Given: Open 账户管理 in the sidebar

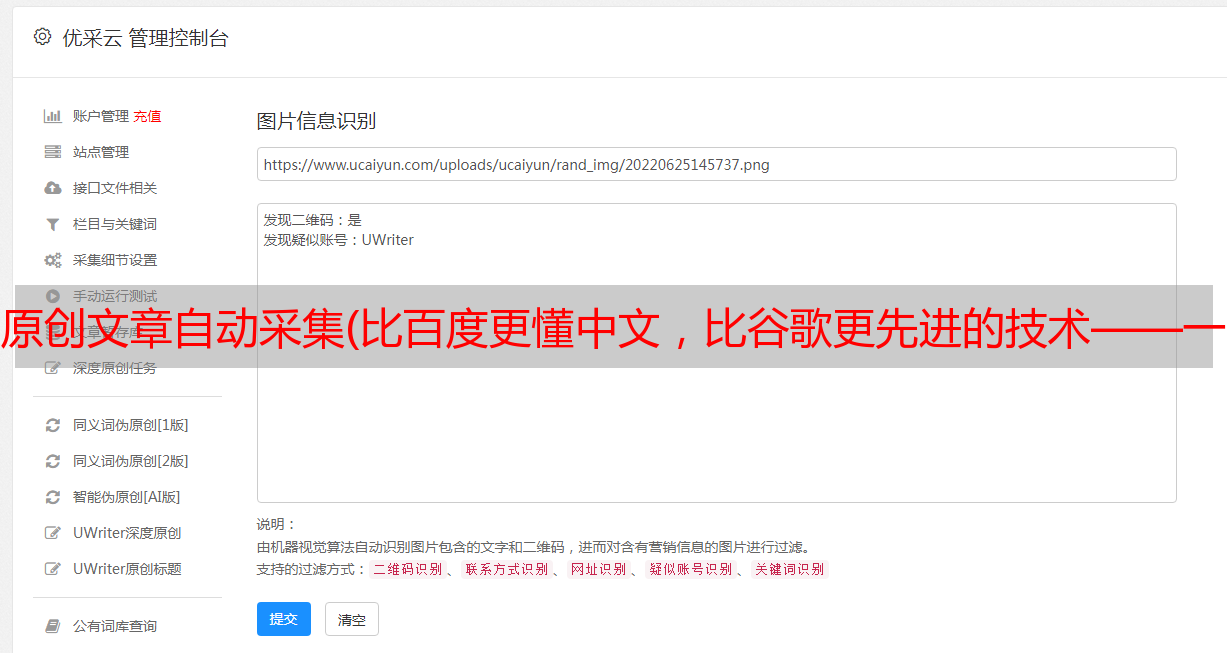Looking at the screenshot, I should (x=101, y=116).
